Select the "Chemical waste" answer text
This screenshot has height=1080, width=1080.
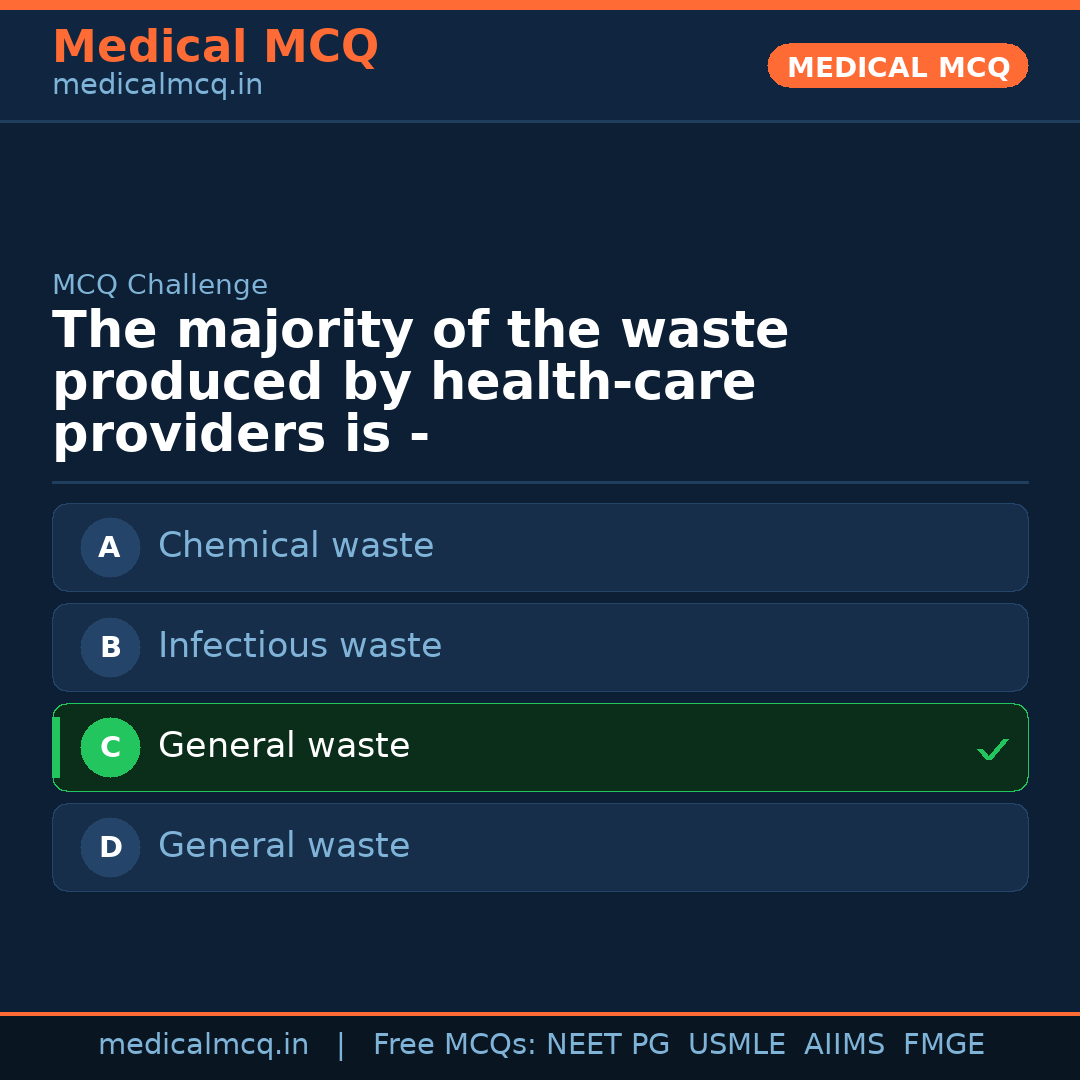click(296, 546)
